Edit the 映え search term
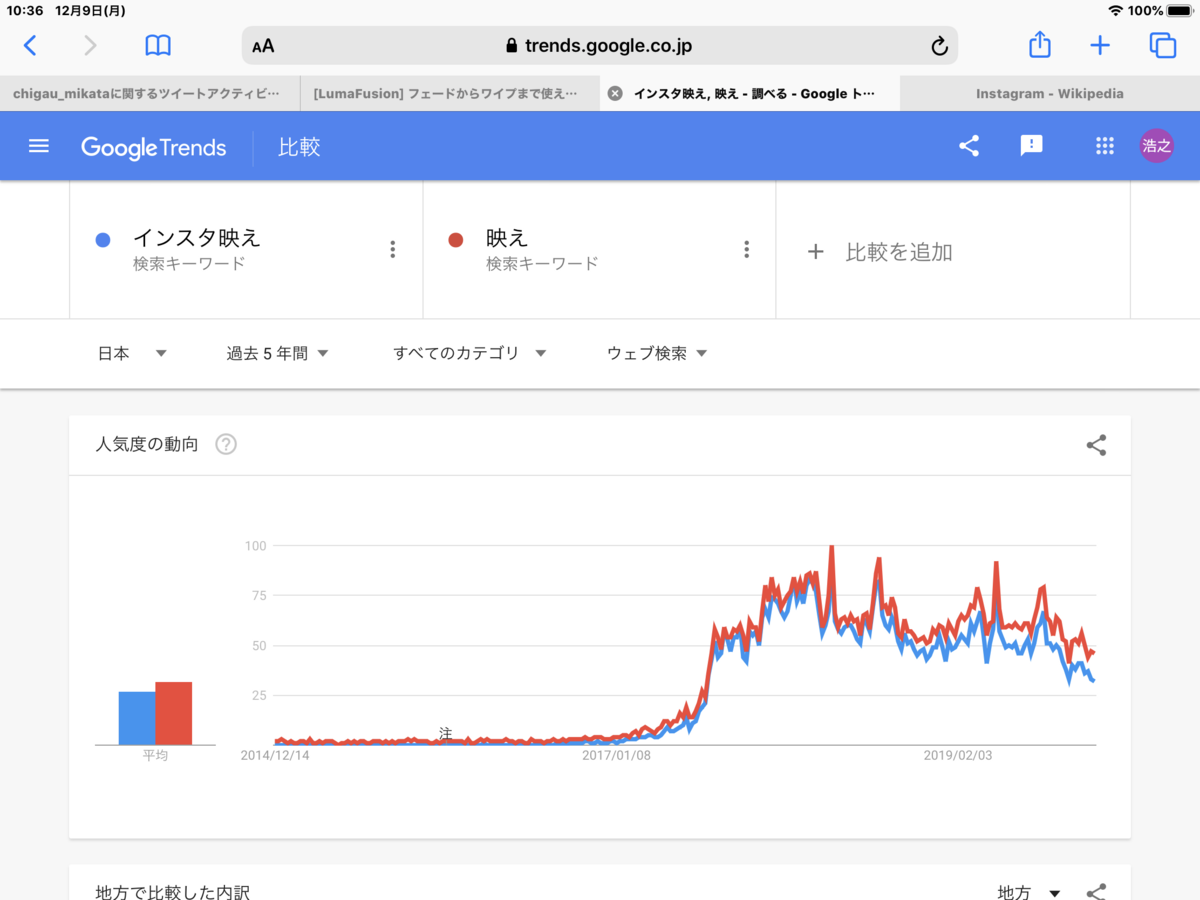This screenshot has height=900, width=1200. tap(507, 238)
